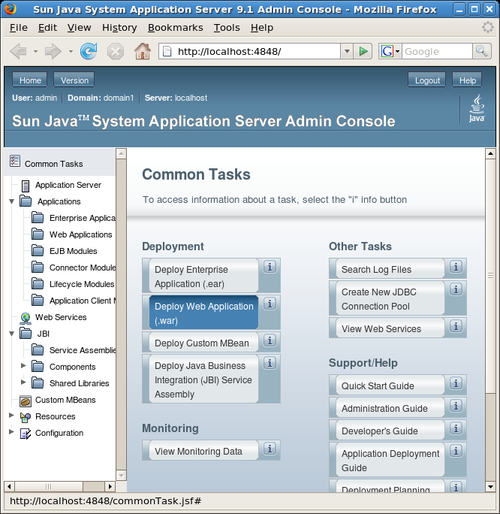
Task: Open the File menu
Action: (x=18, y=28)
